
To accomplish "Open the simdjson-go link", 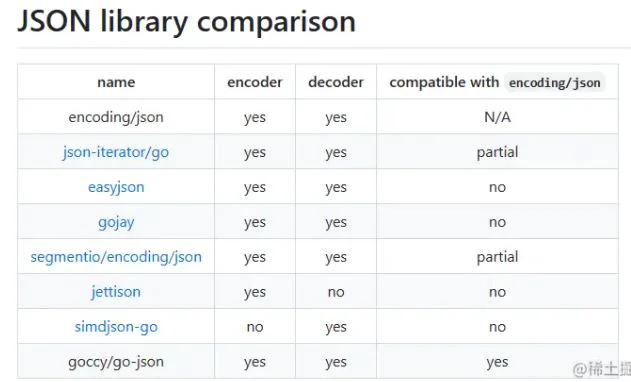I will click(116, 327).
